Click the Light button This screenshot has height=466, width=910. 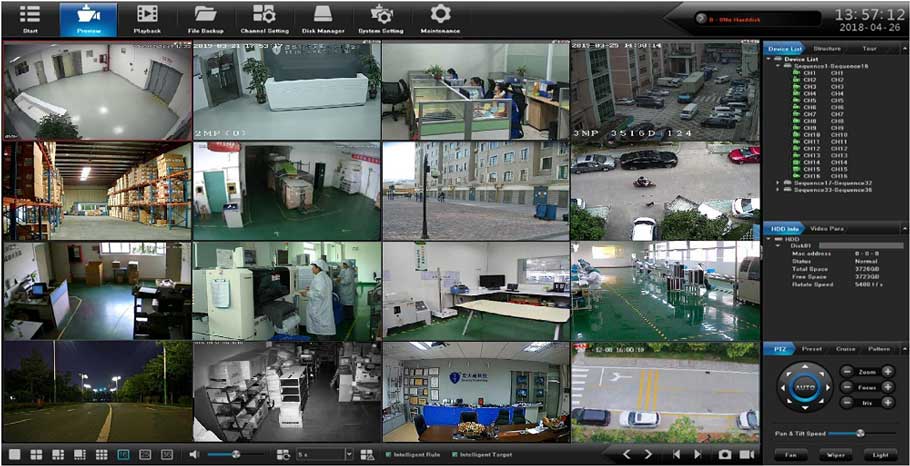tap(881, 455)
